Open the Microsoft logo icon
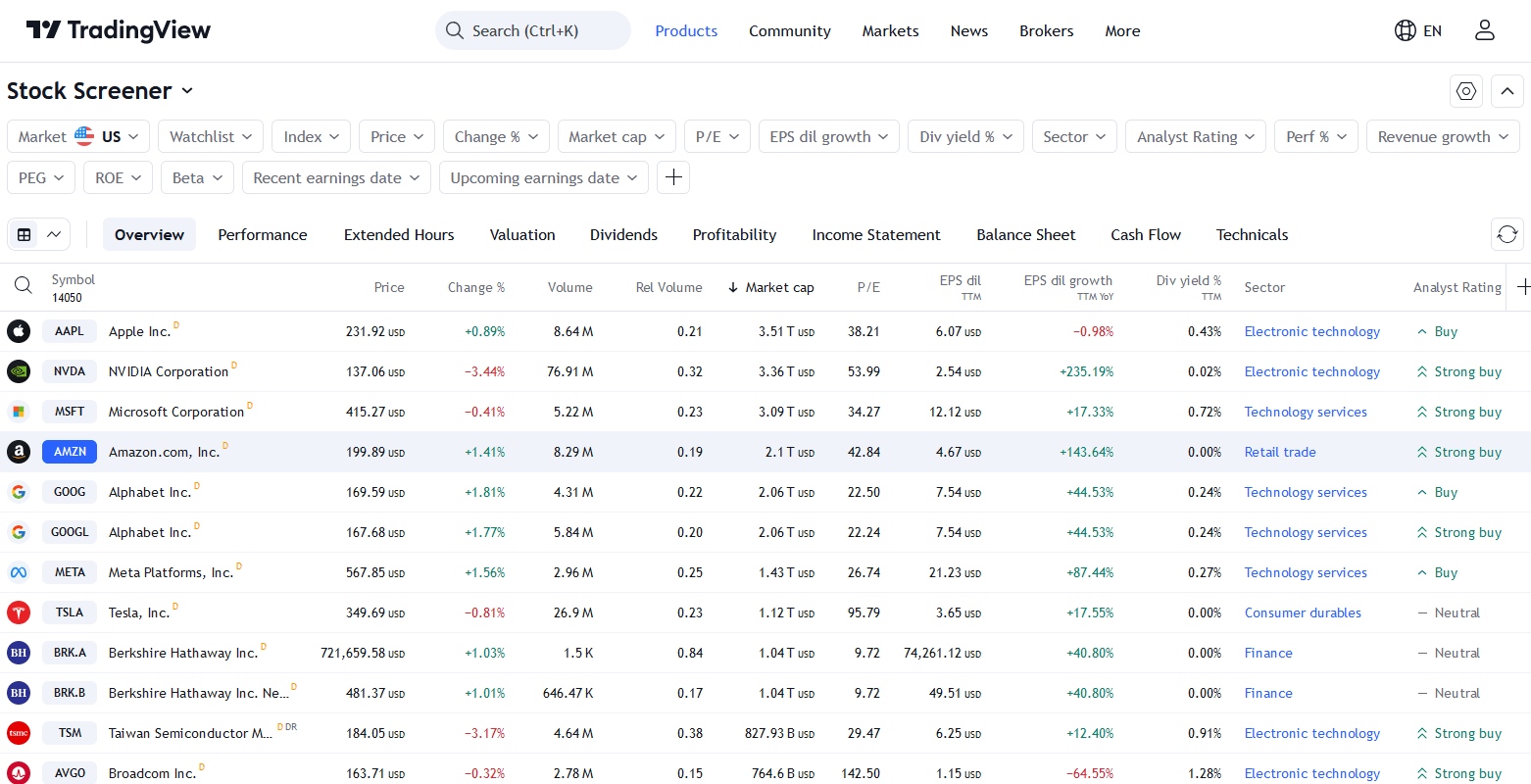This screenshot has height=784, width=1531. [x=19, y=412]
